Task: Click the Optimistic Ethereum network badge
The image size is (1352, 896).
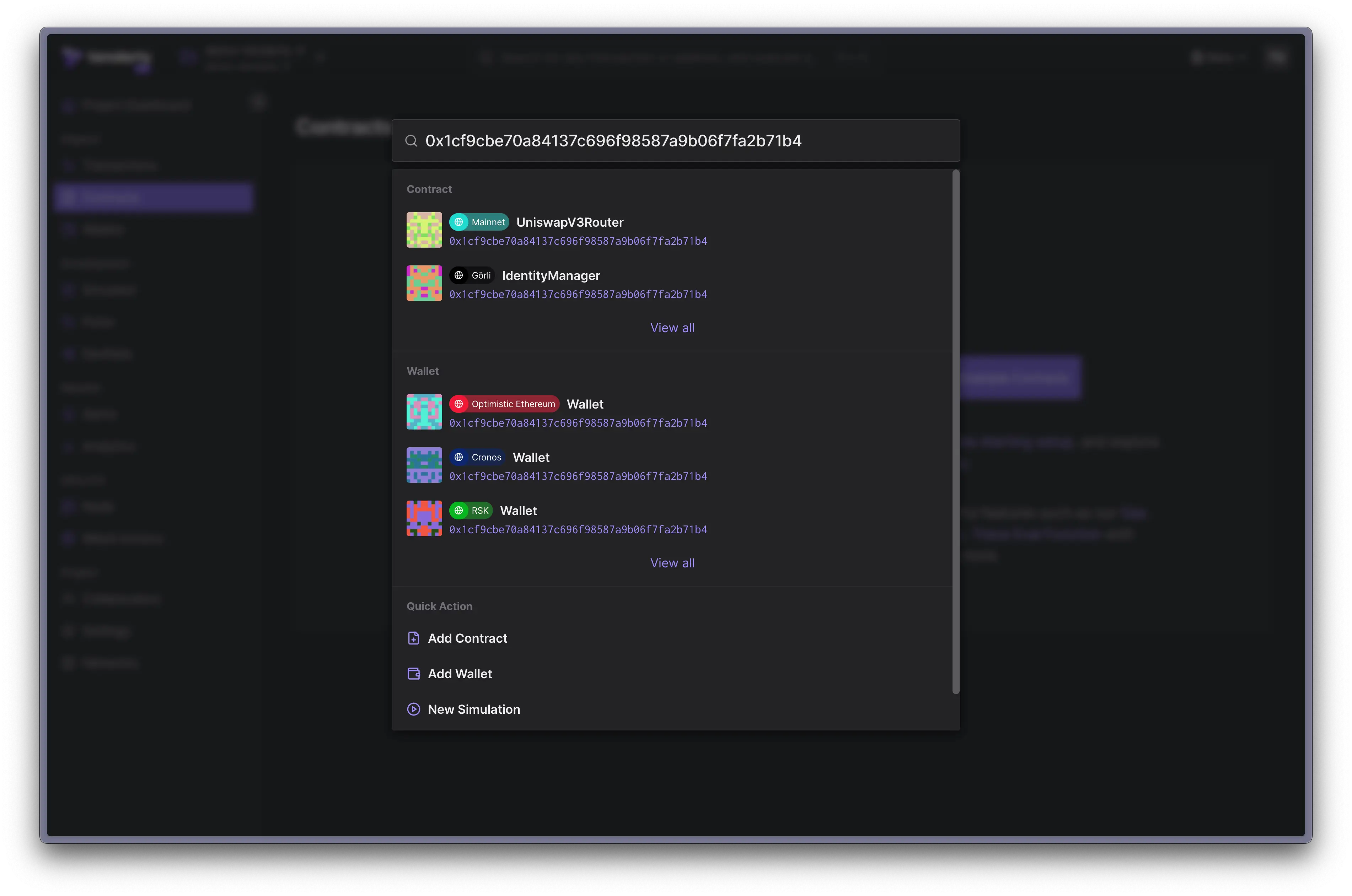Action: pos(504,404)
